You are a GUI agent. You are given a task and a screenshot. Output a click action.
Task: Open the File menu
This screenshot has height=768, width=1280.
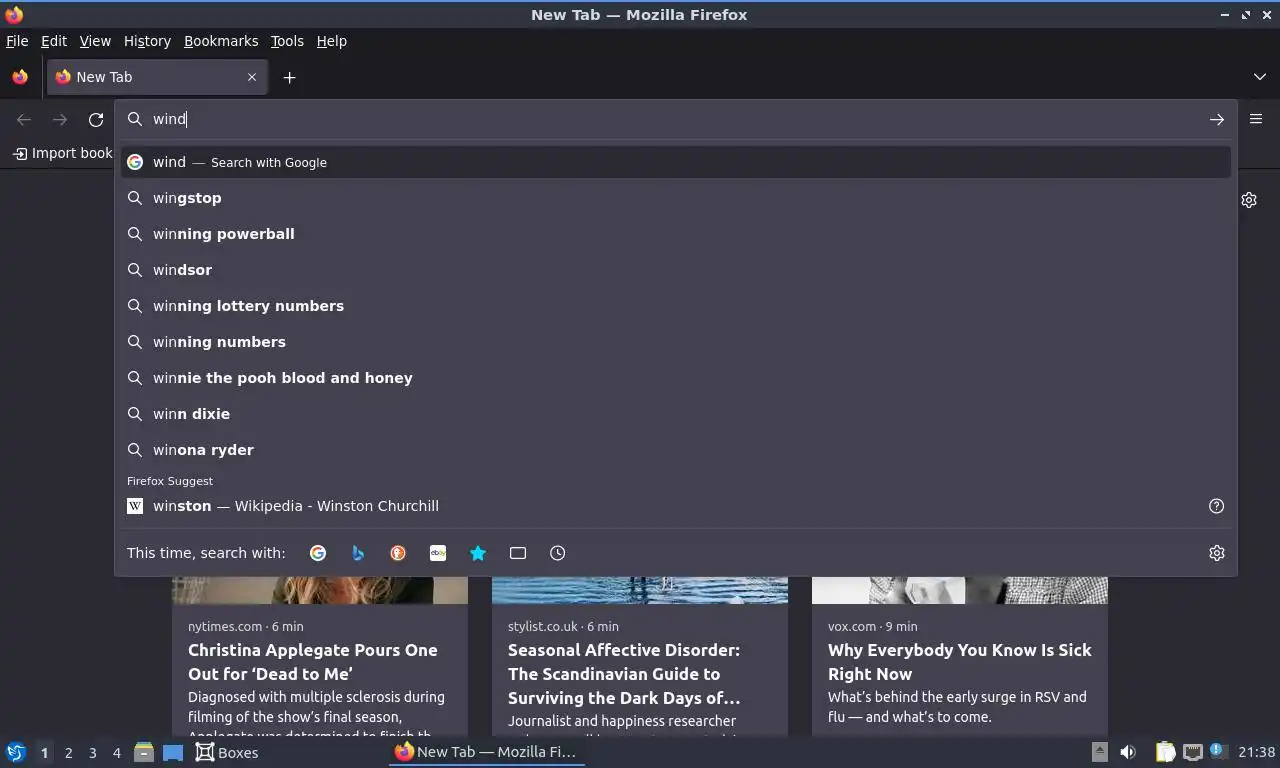click(x=17, y=41)
